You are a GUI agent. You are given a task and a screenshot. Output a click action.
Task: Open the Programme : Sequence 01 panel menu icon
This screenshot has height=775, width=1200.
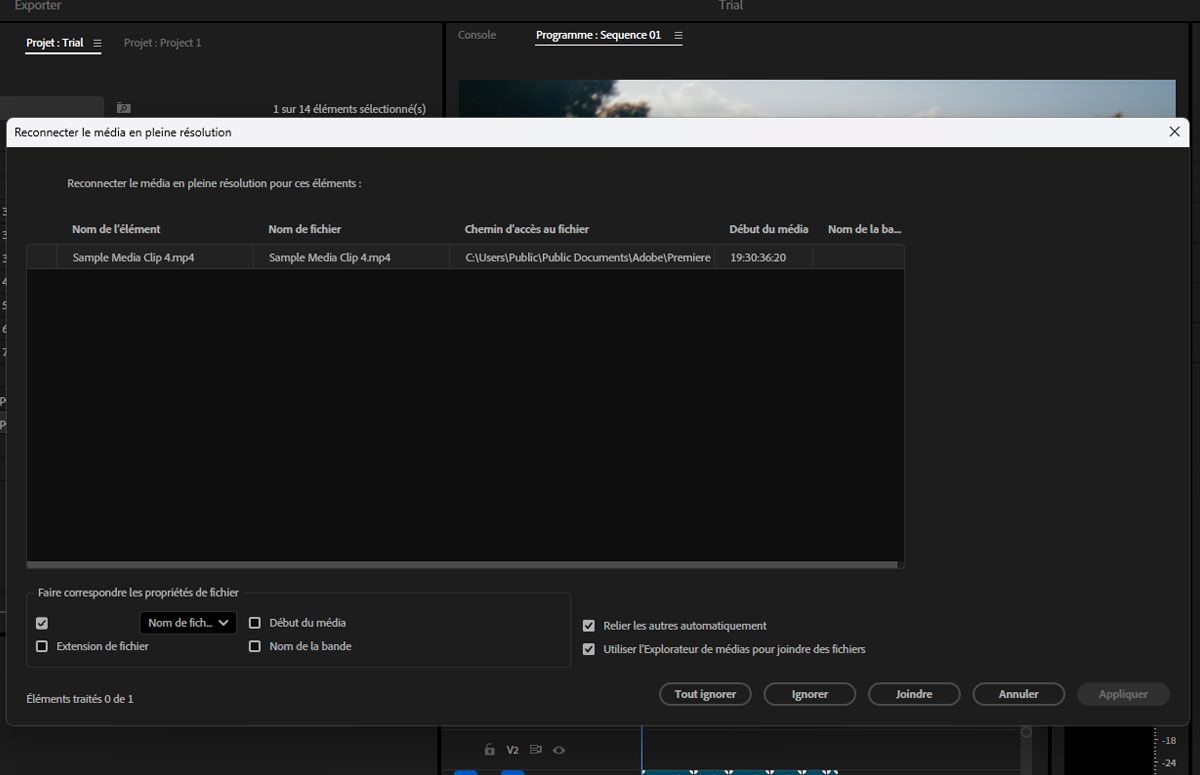coord(679,34)
